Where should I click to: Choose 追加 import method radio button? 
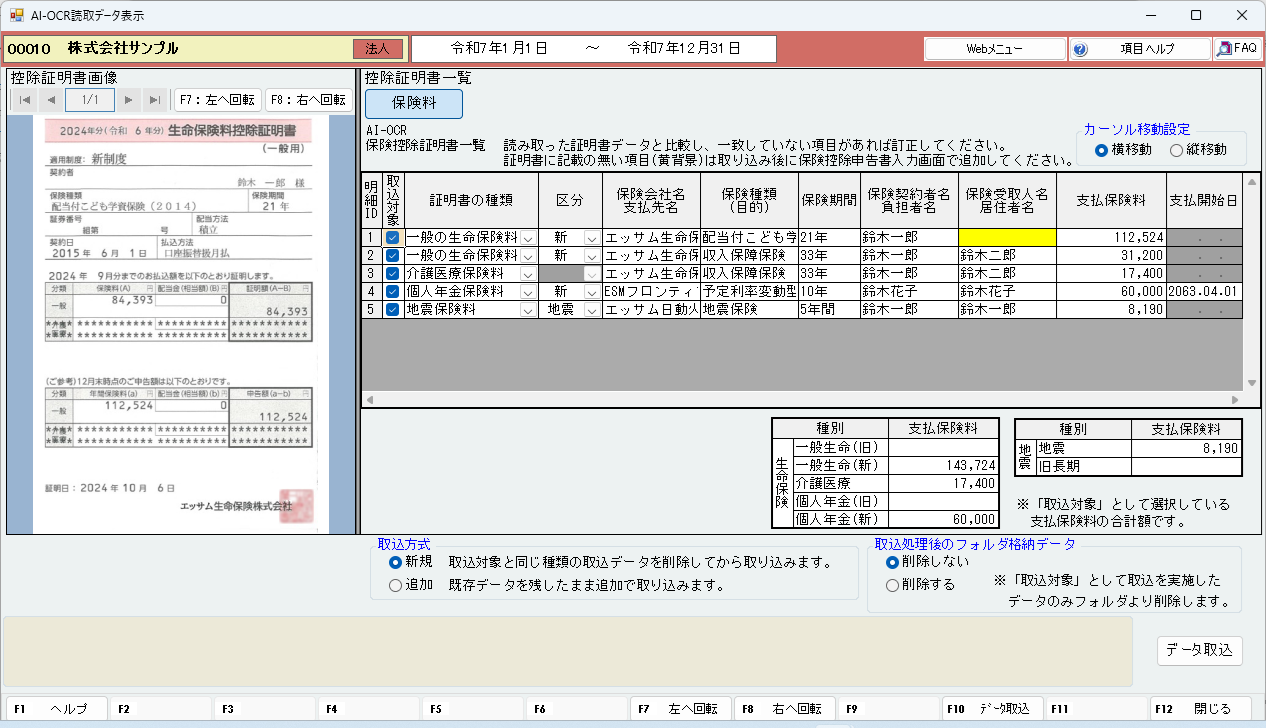point(396,585)
